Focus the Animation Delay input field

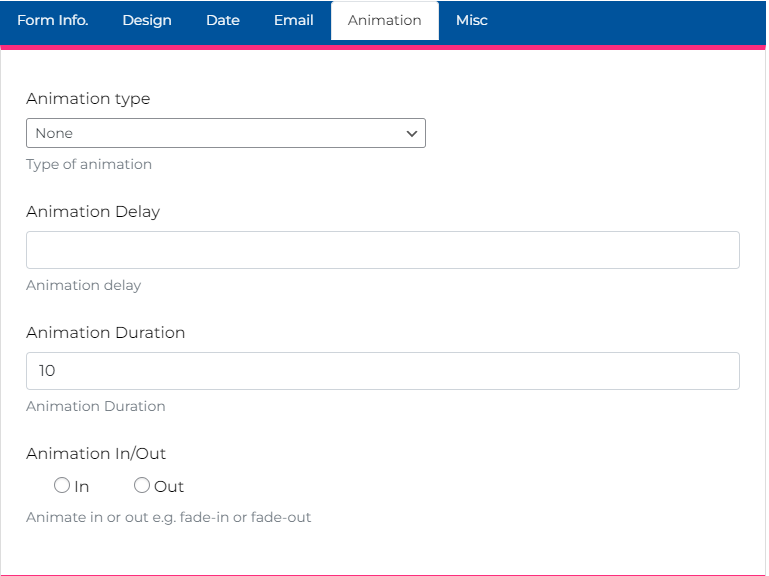[382, 250]
